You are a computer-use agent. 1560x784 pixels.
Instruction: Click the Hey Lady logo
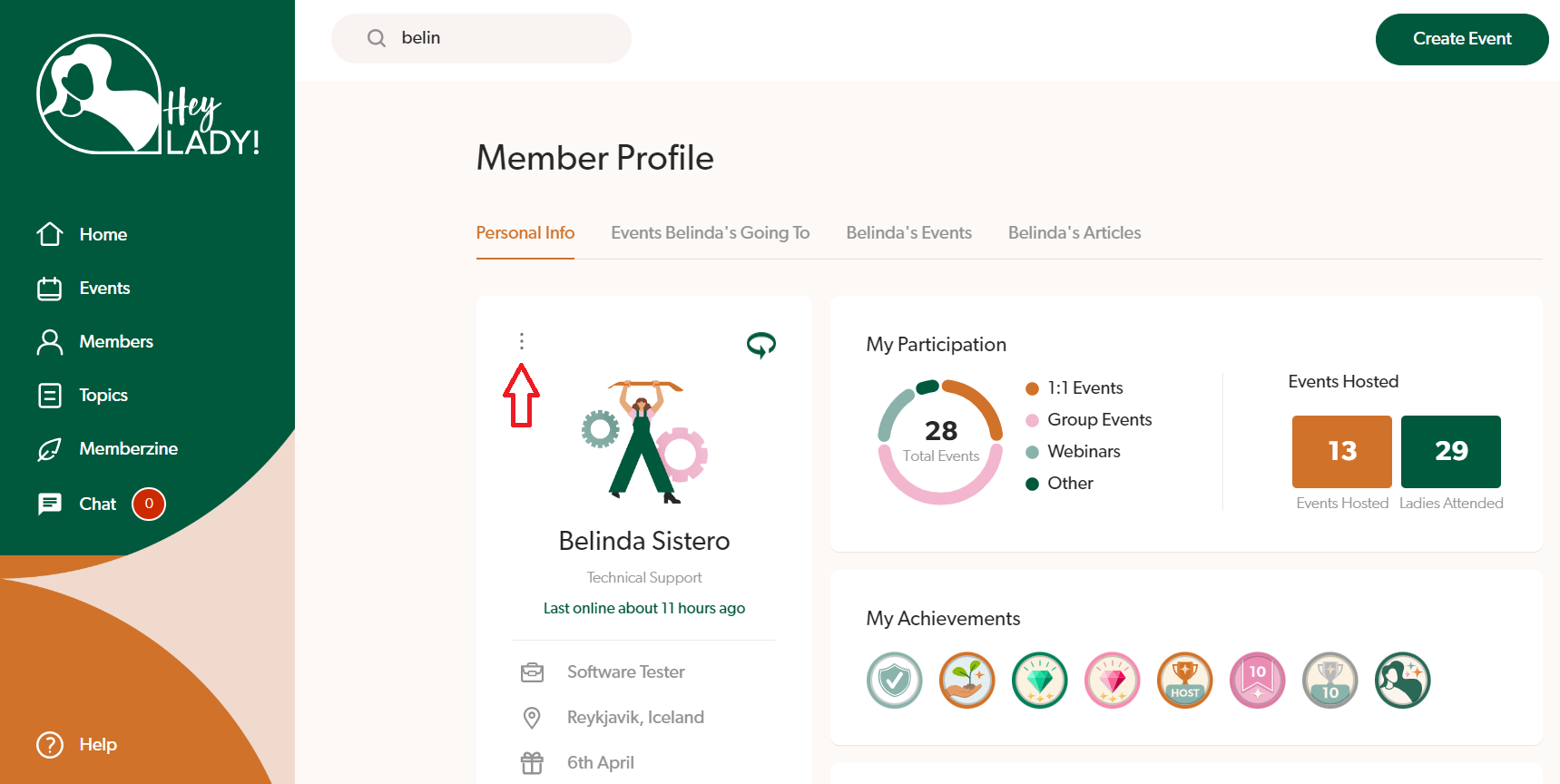click(148, 96)
